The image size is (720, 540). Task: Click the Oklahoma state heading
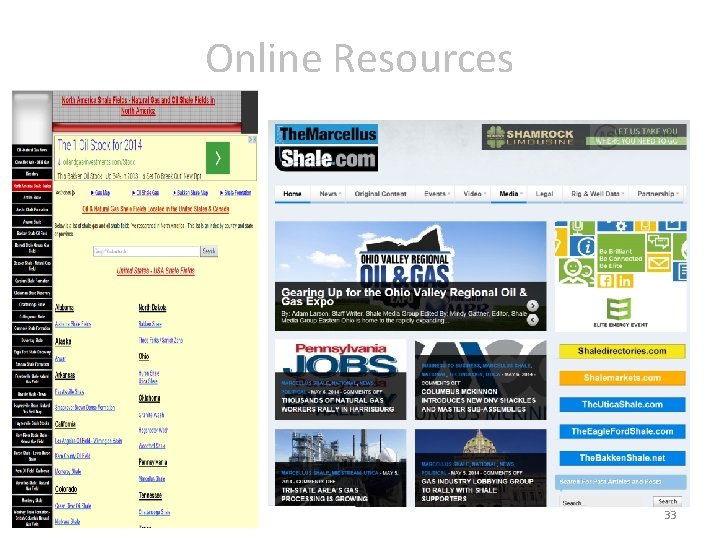149,398
